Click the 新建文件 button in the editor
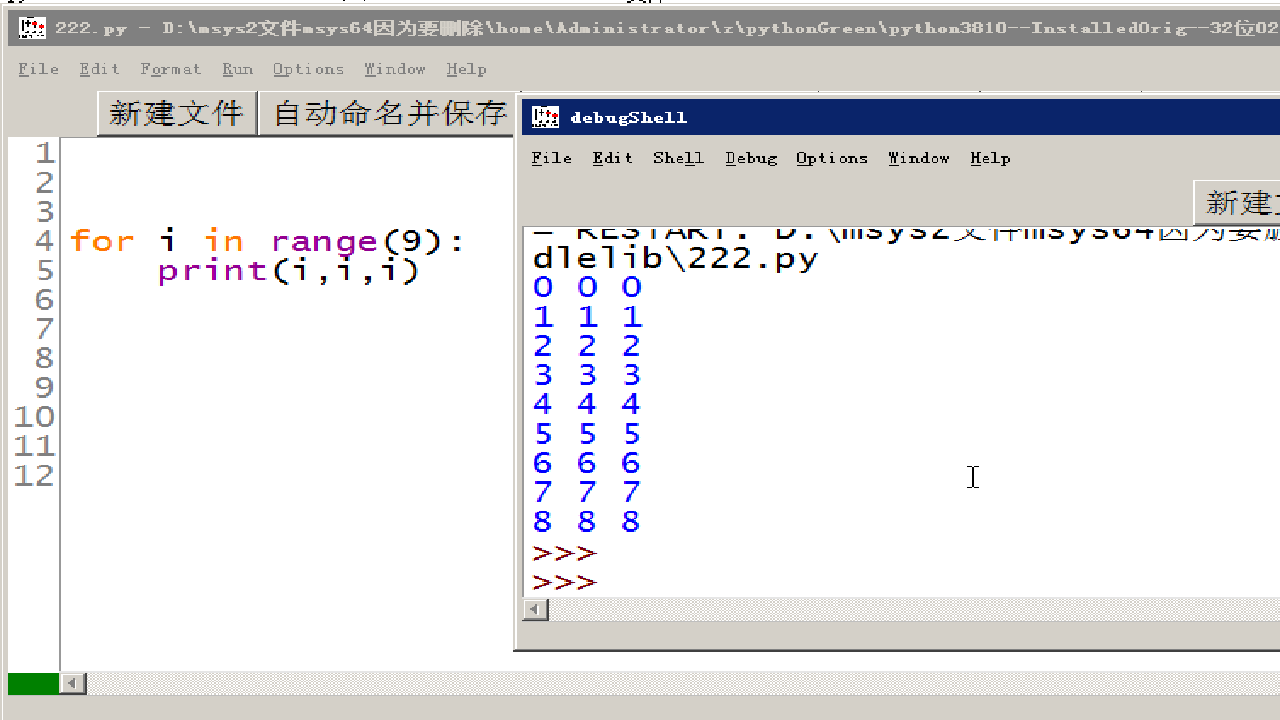 177,113
